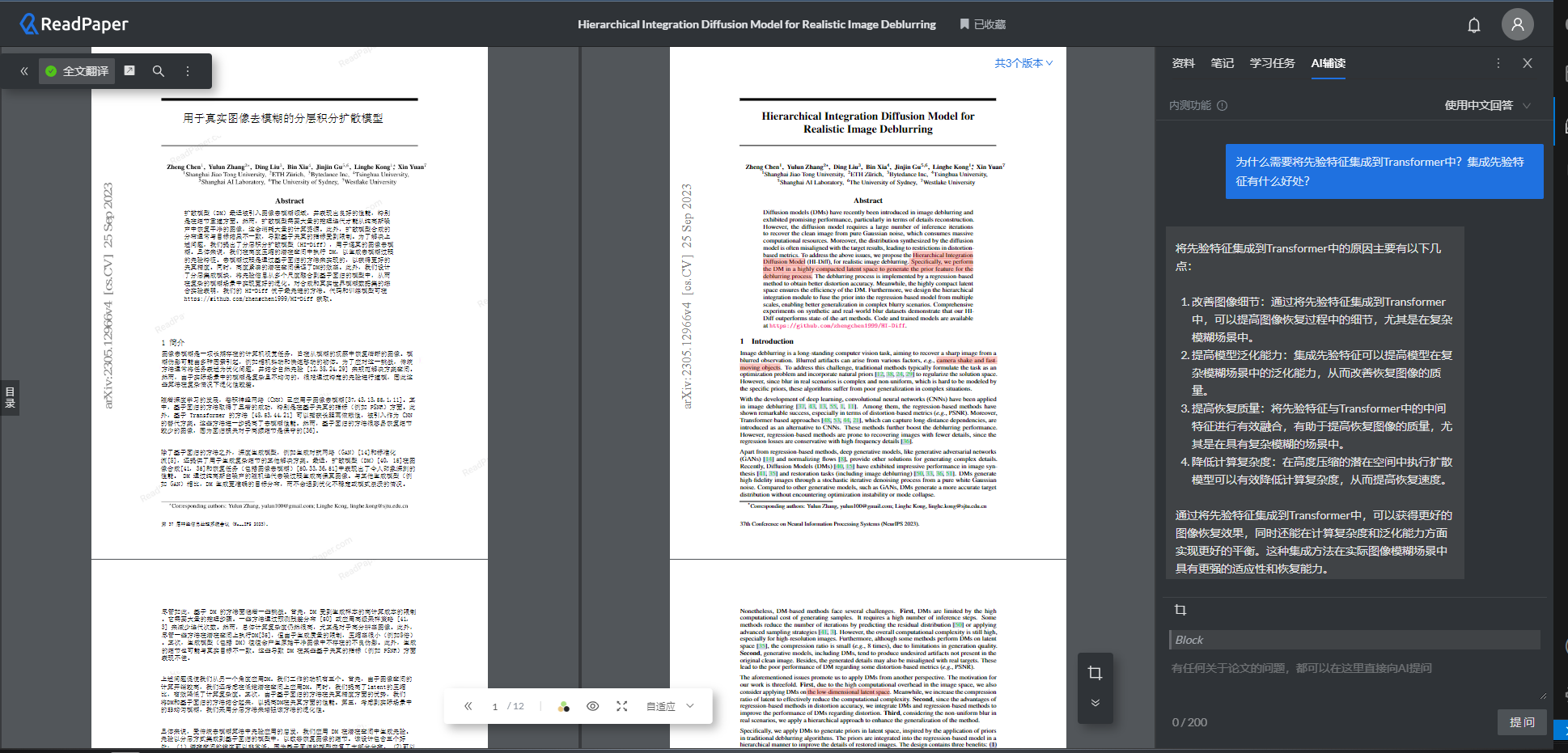The width and height of the screenshot is (1568, 753).
Task: Switch to the 笔记 notes tab
Action: [x=1222, y=63]
